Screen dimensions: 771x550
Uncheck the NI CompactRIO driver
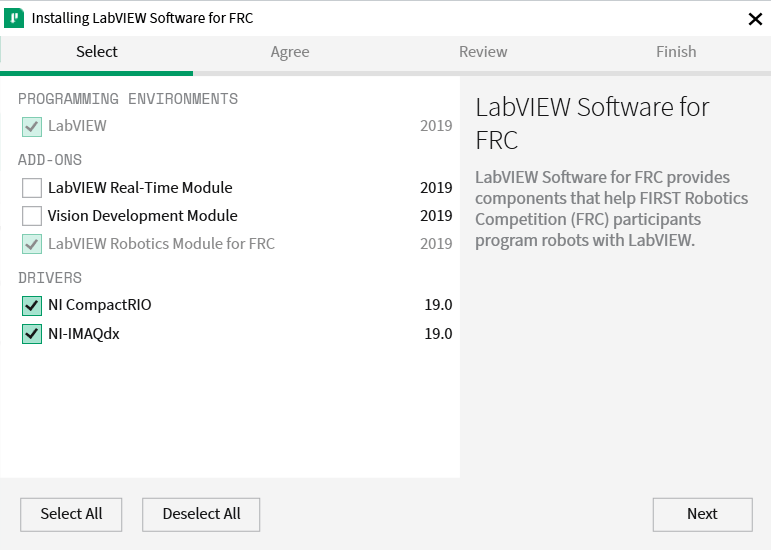coord(32,305)
